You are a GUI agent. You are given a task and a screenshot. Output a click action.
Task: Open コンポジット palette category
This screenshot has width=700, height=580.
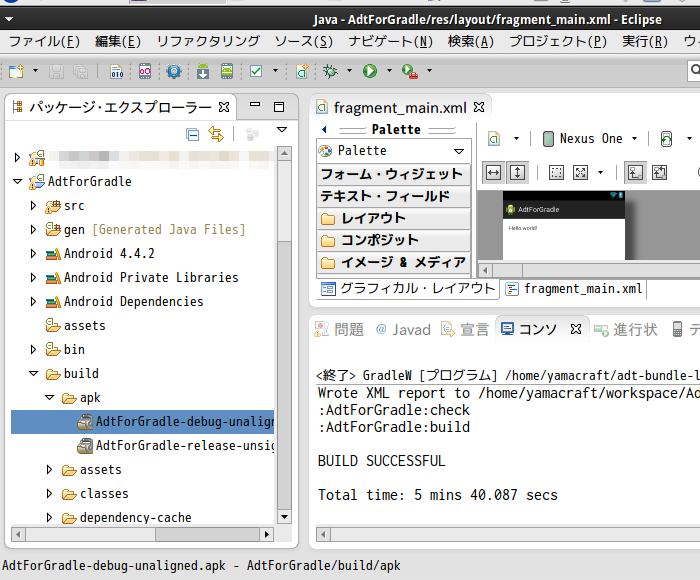tap(393, 240)
